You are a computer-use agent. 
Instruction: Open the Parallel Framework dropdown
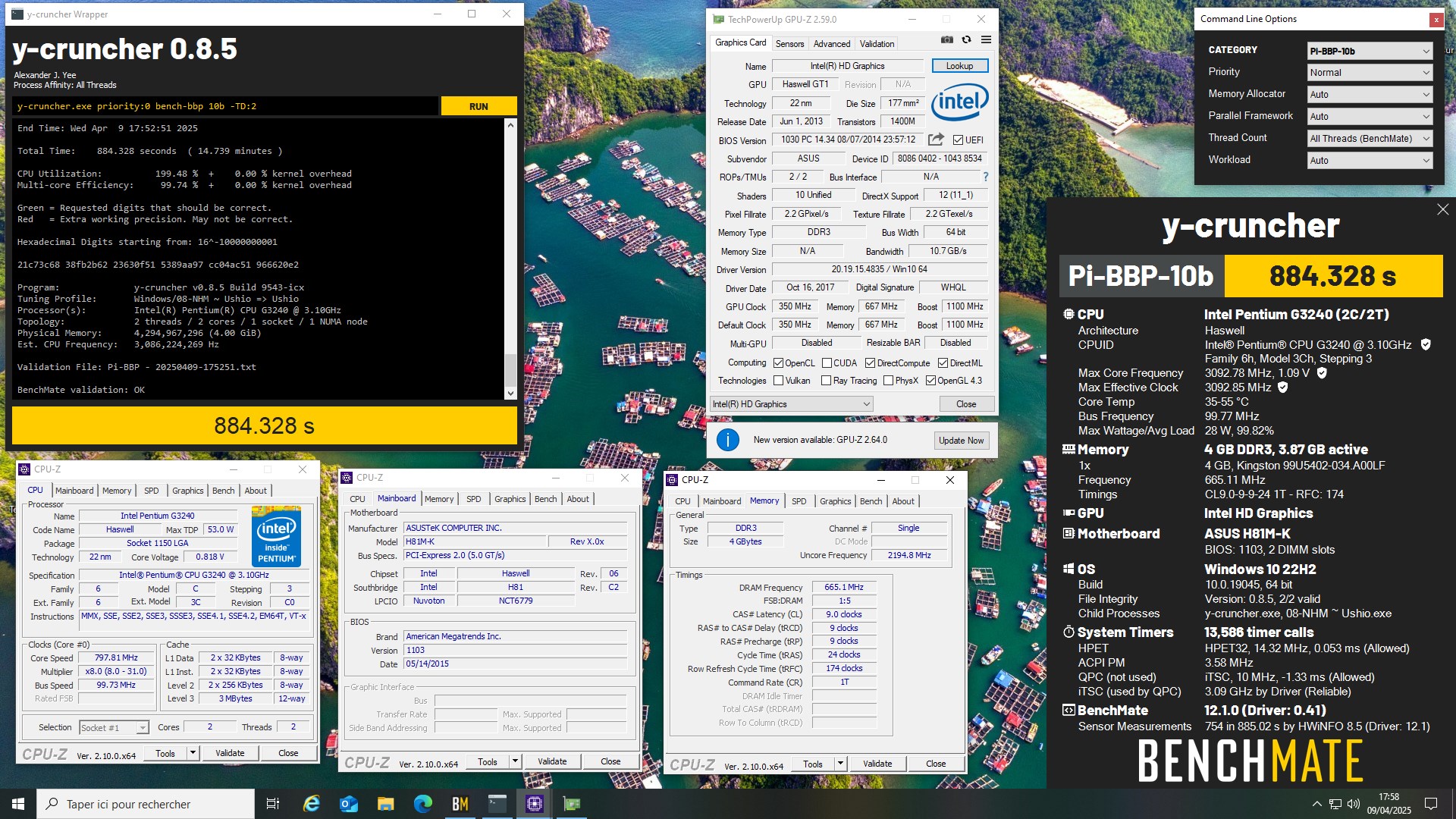[1370, 117]
